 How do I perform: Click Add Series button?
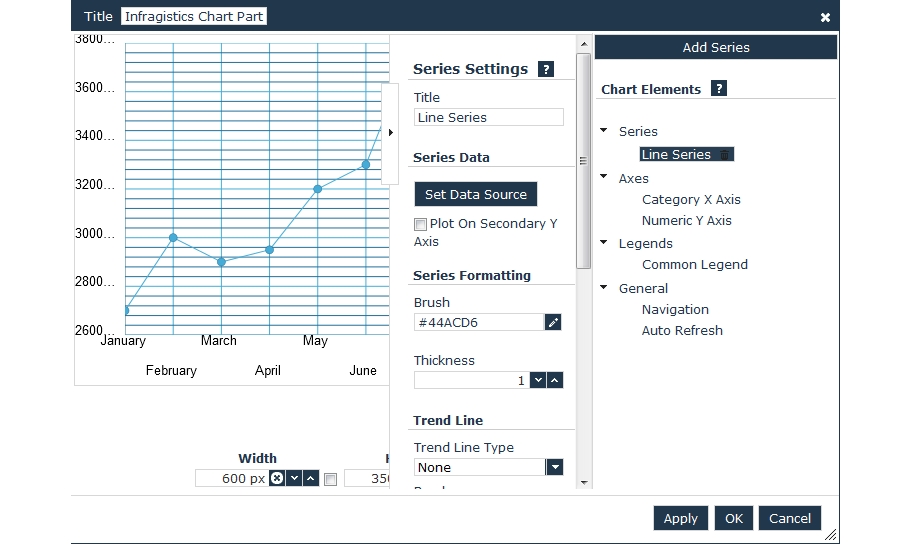[716, 48]
